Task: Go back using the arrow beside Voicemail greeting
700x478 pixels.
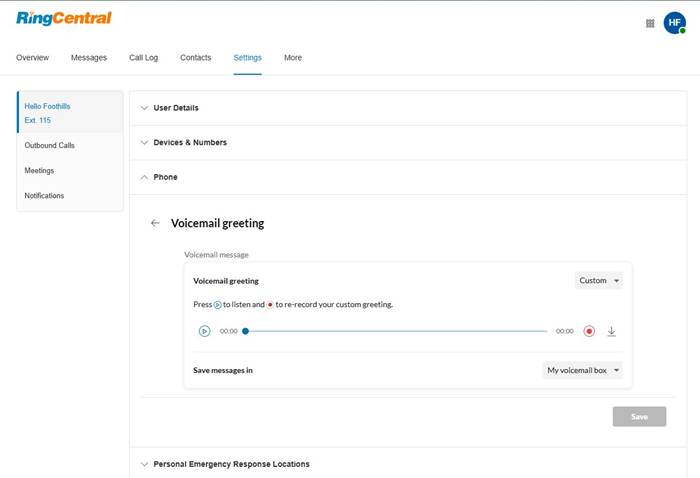Action: 155,223
